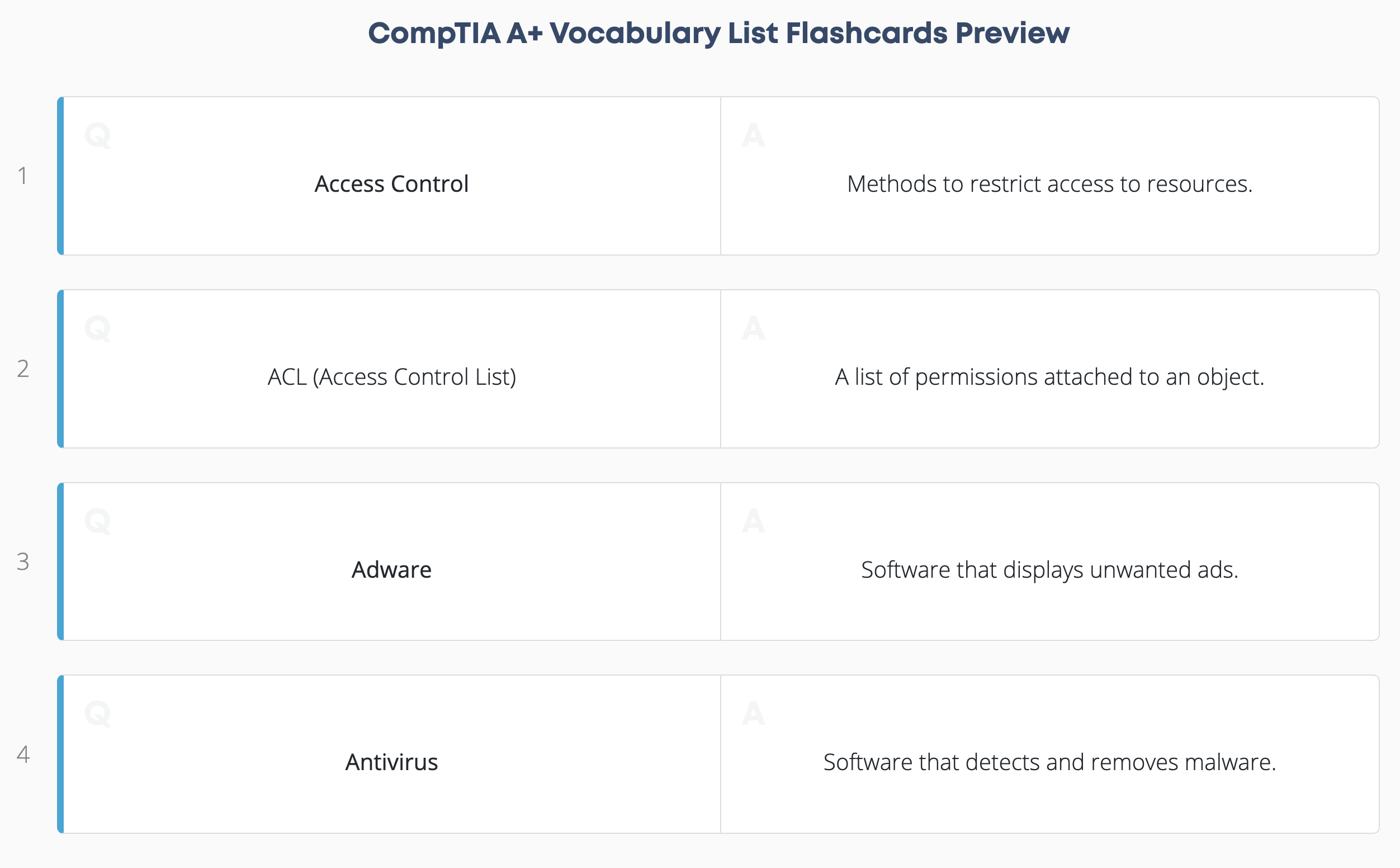The image size is (1400, 868).
Task: Click card number 1 label
Action: [23, 176]
